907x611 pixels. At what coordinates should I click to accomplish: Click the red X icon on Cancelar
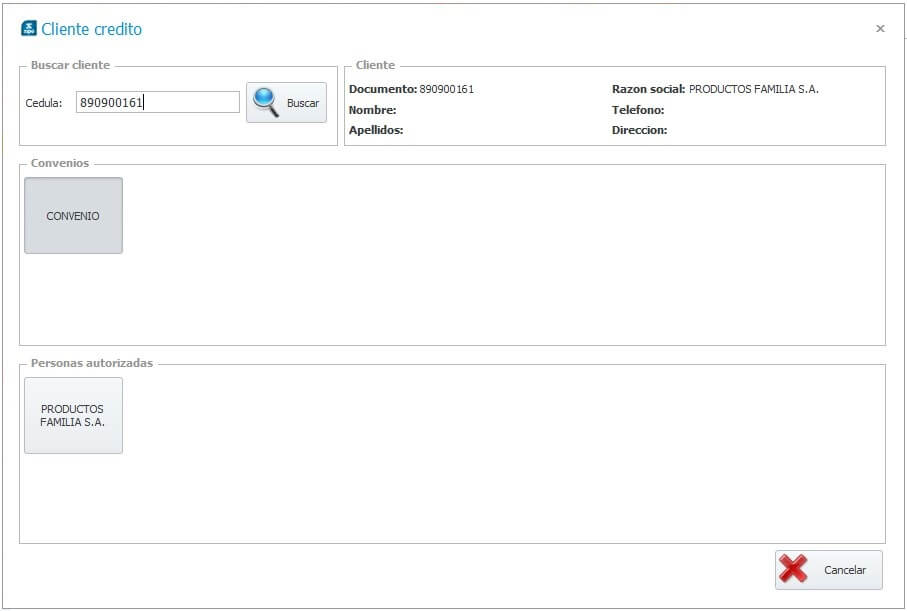point(793,569)
